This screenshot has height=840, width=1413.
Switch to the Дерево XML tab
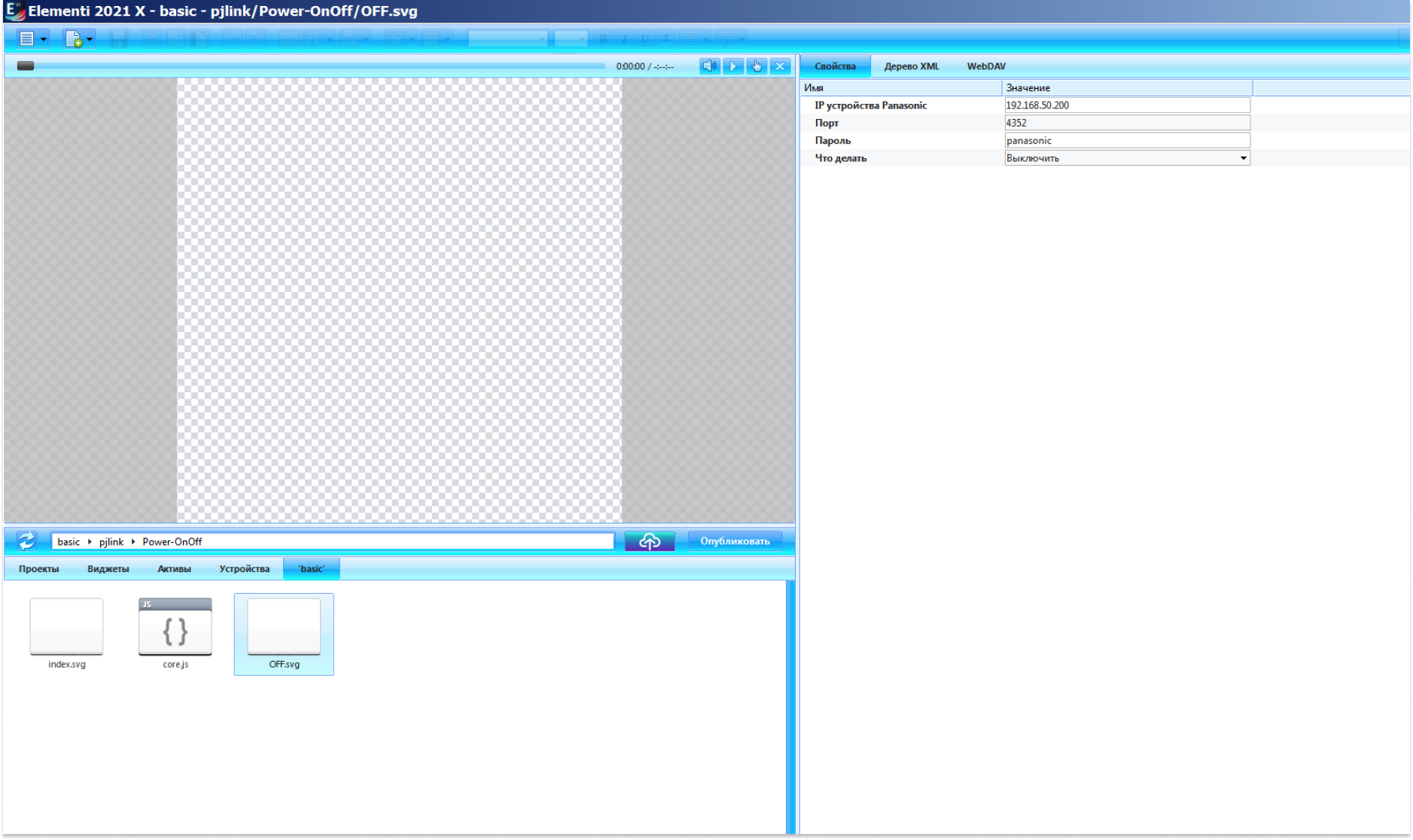click(x=912, y=66)
